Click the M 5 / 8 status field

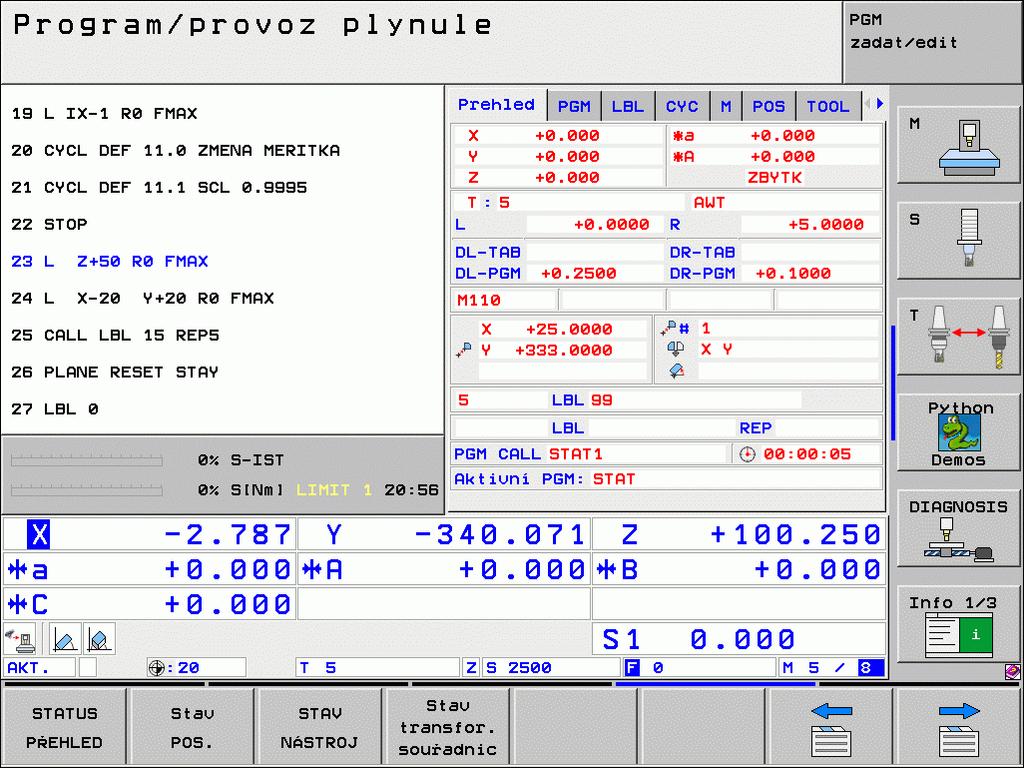click(832, 667)
